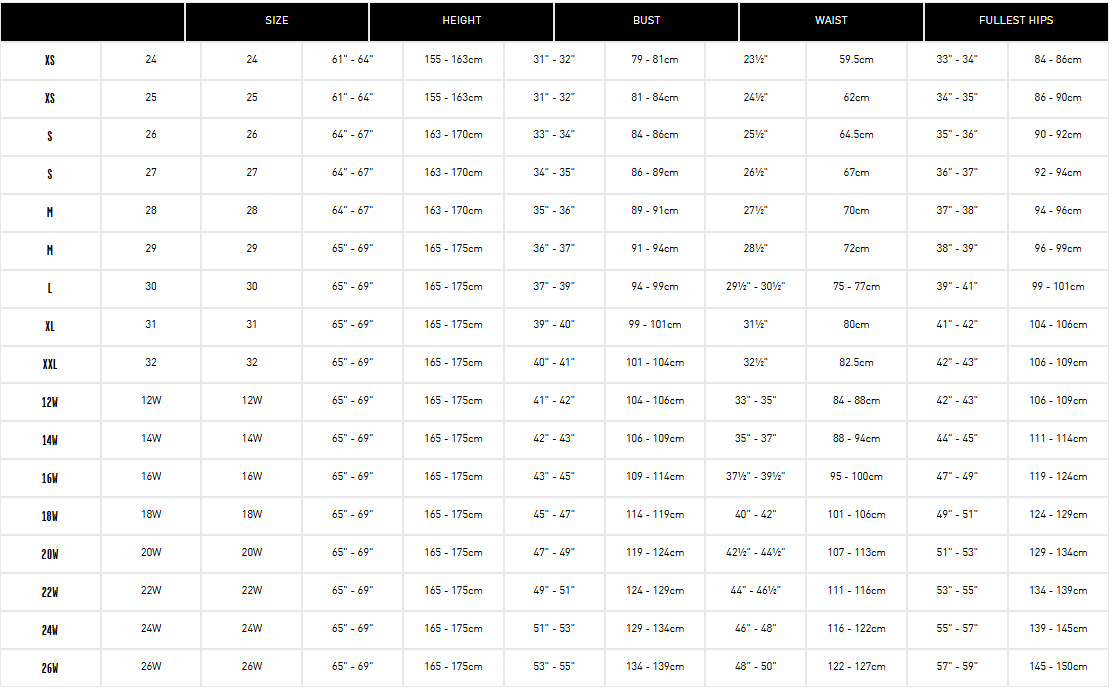Click the 84 - 88cm waist cell
1112x689 pixels.
856,400
